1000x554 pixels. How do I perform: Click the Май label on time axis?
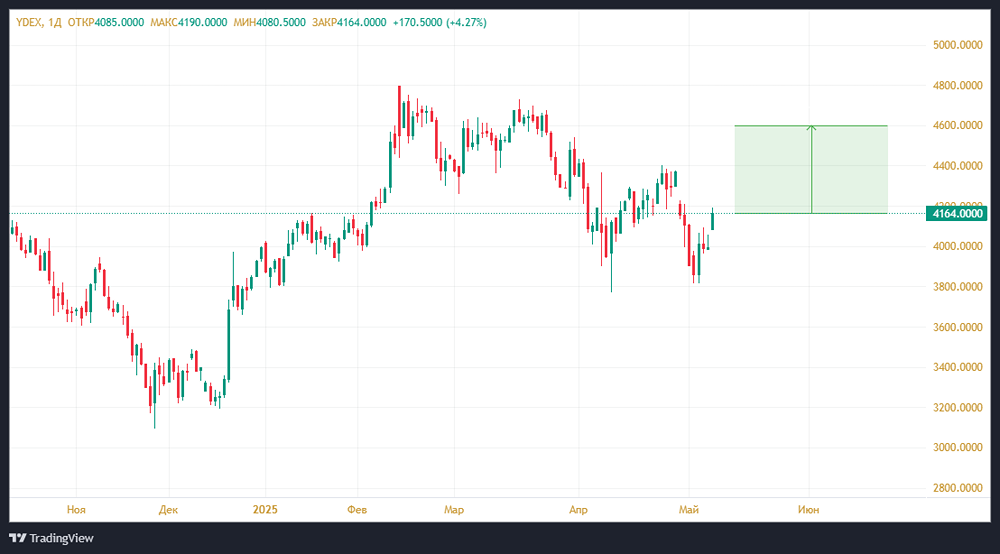(690, 509)
